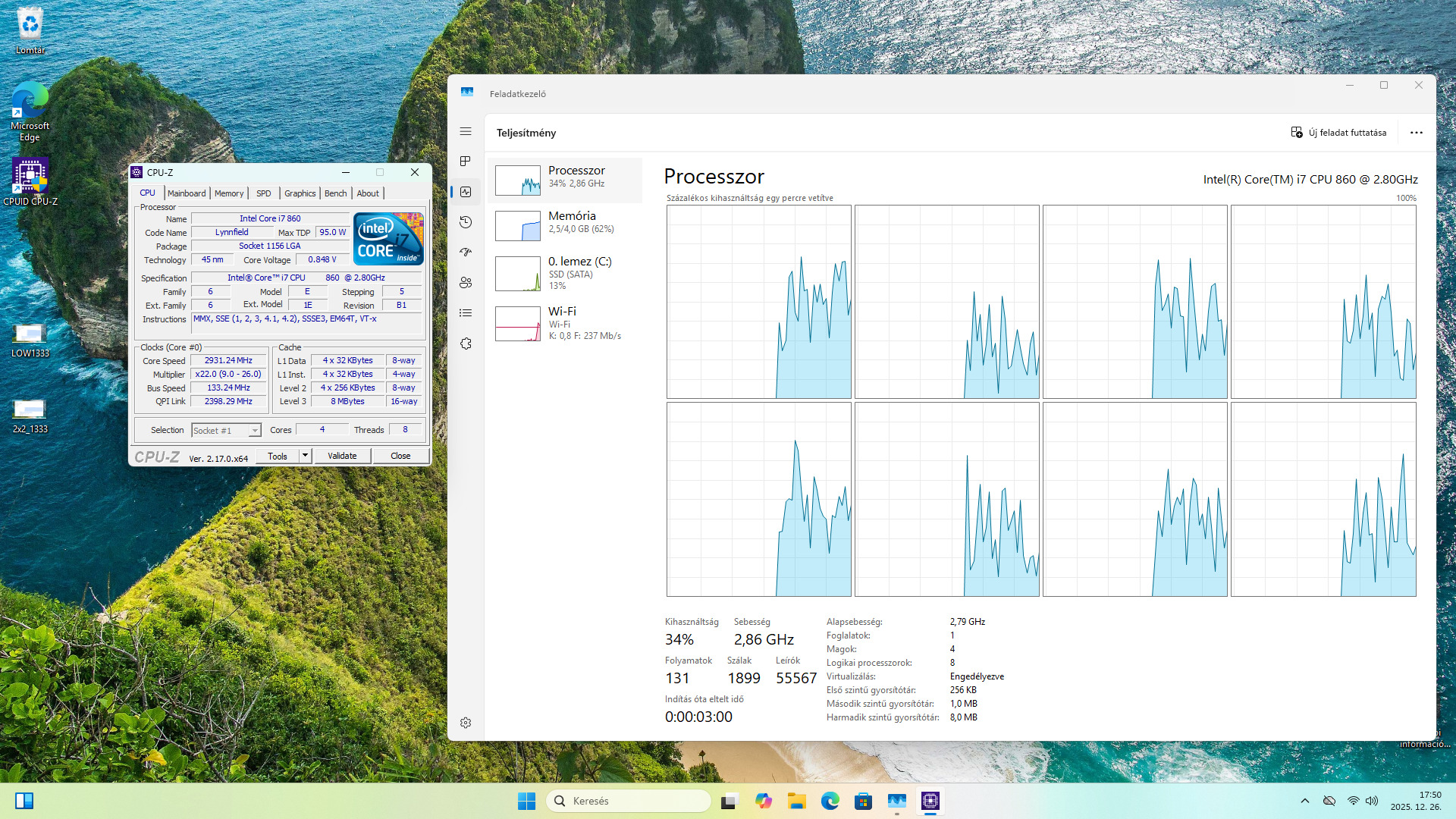Show hidden system tray icons chevron
The image size is (1456, 819).
[1304, 801]
